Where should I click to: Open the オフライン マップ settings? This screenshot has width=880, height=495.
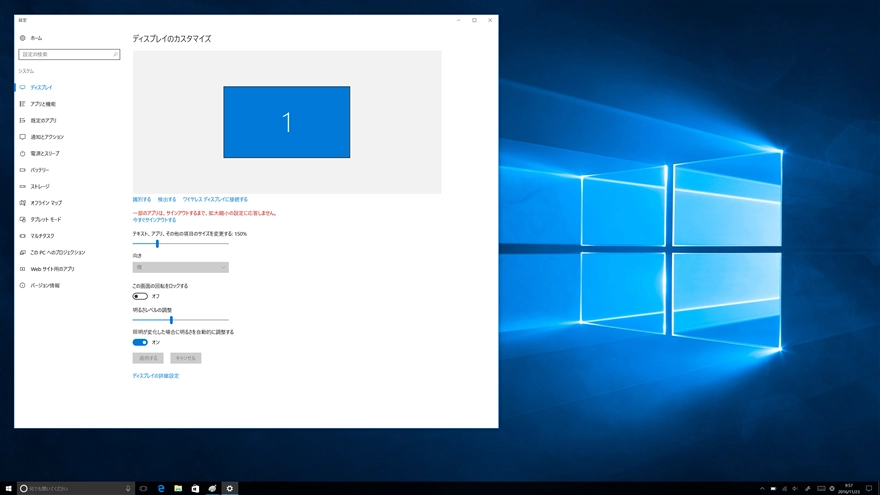pyautogui.click(x=45, y=203)
